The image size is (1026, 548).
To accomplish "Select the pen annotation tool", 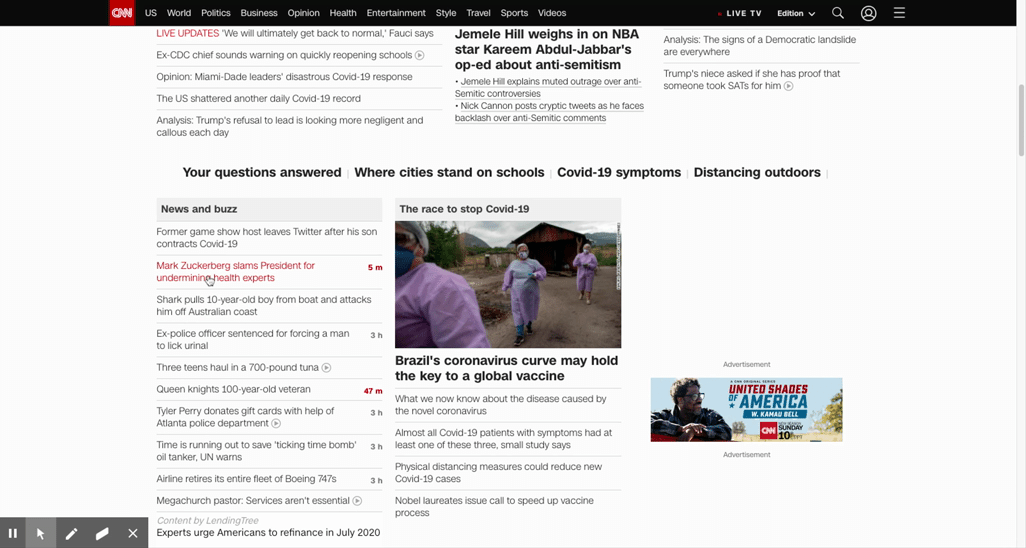I will coord(71,533).
